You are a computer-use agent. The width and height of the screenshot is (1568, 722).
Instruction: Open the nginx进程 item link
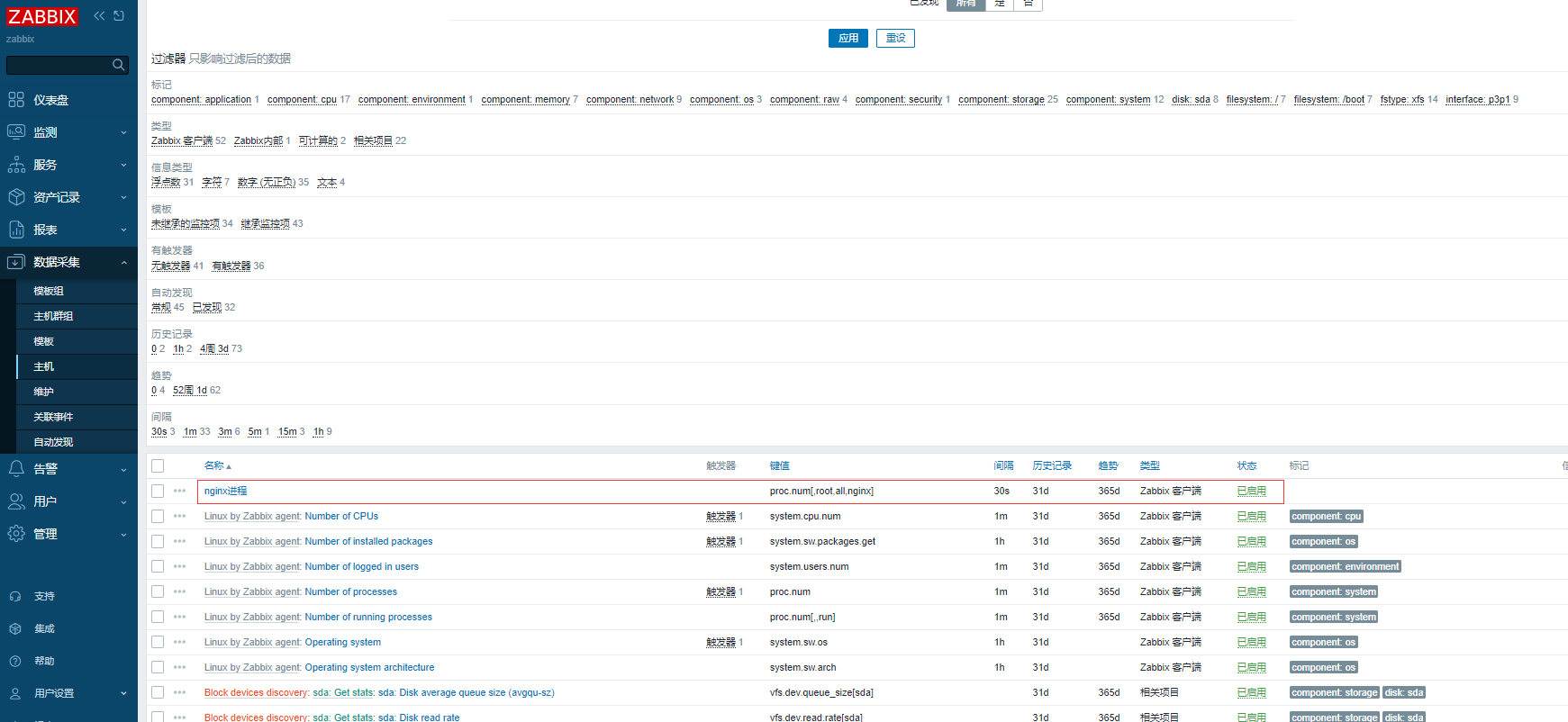[225, 491]
